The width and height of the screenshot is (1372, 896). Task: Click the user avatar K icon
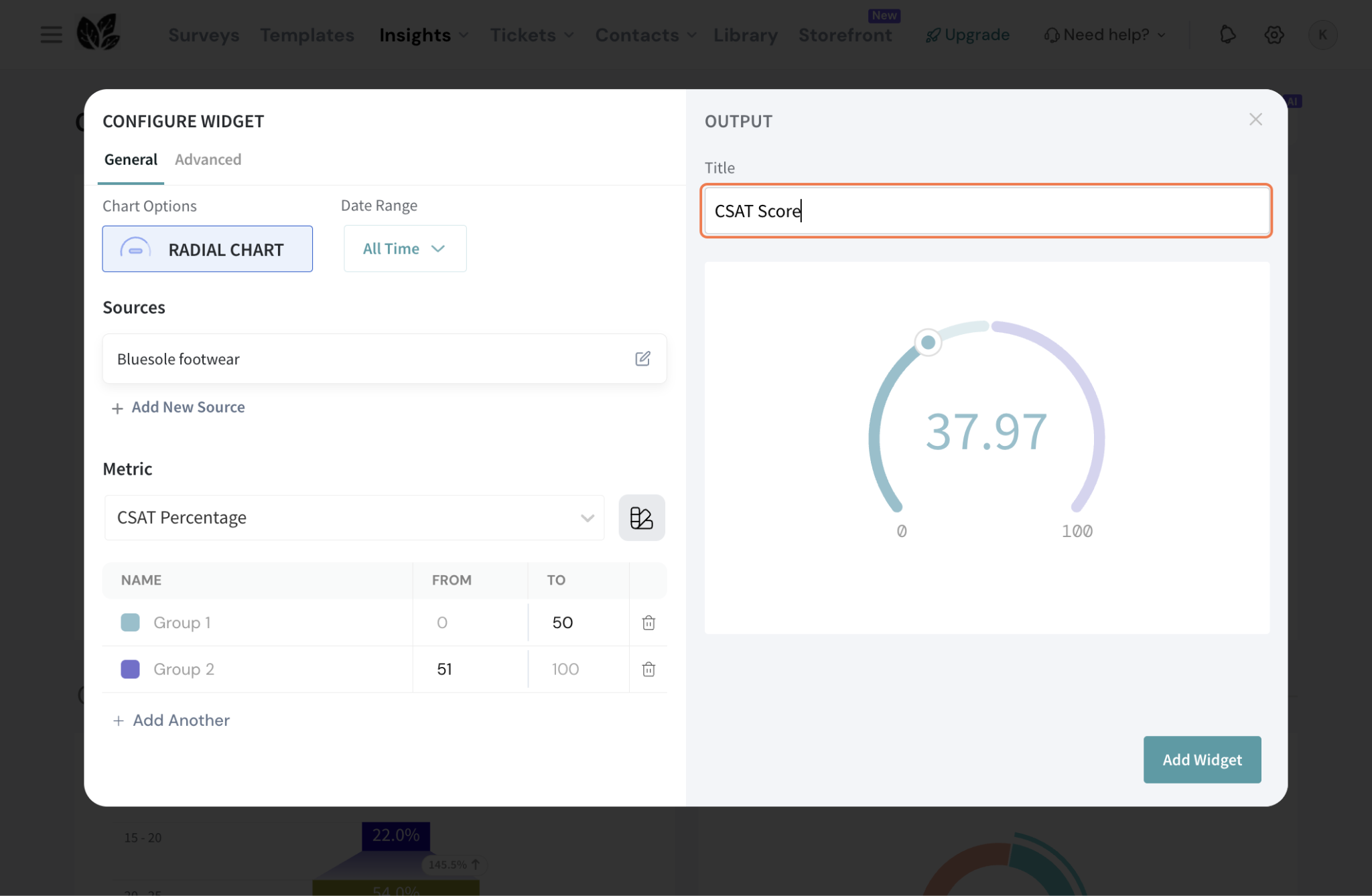(1322, 35)
